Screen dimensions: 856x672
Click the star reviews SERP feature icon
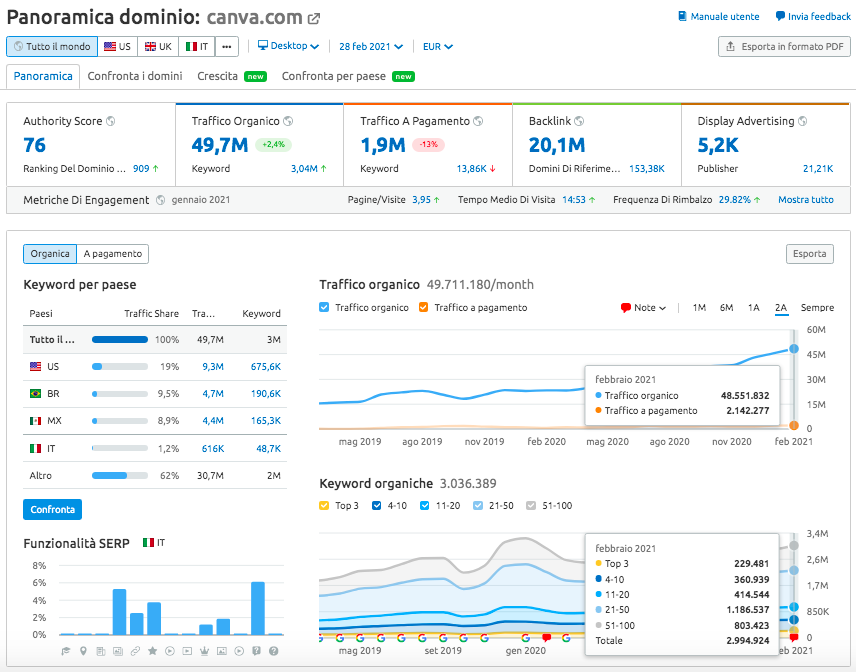coord(153,651)
